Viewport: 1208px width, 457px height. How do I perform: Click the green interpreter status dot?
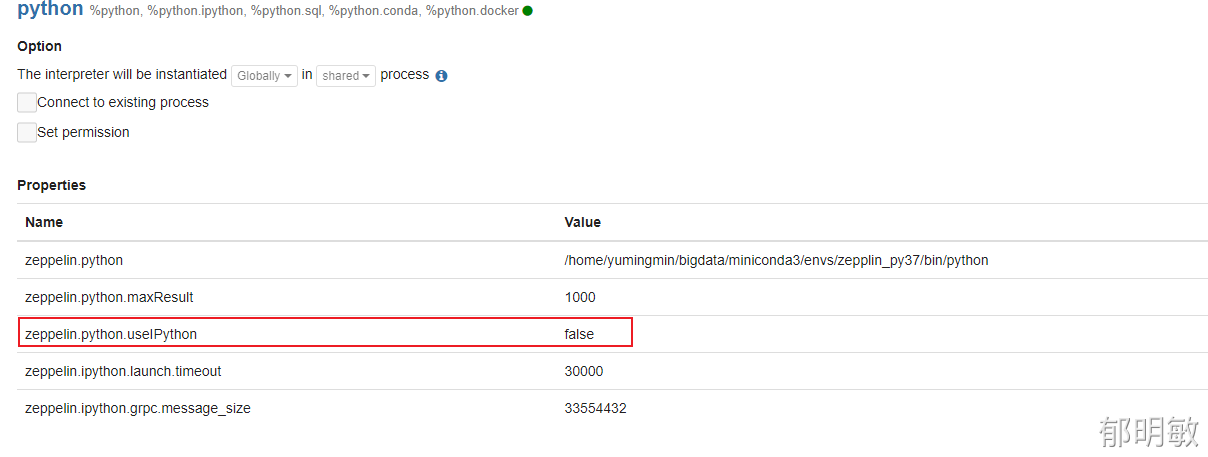pyautogui.click(x=527, y=11)
